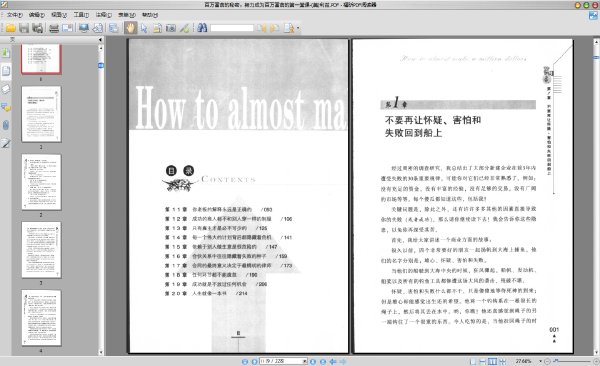
Task: Open the page number dropdown arrow
Action: 305,361
